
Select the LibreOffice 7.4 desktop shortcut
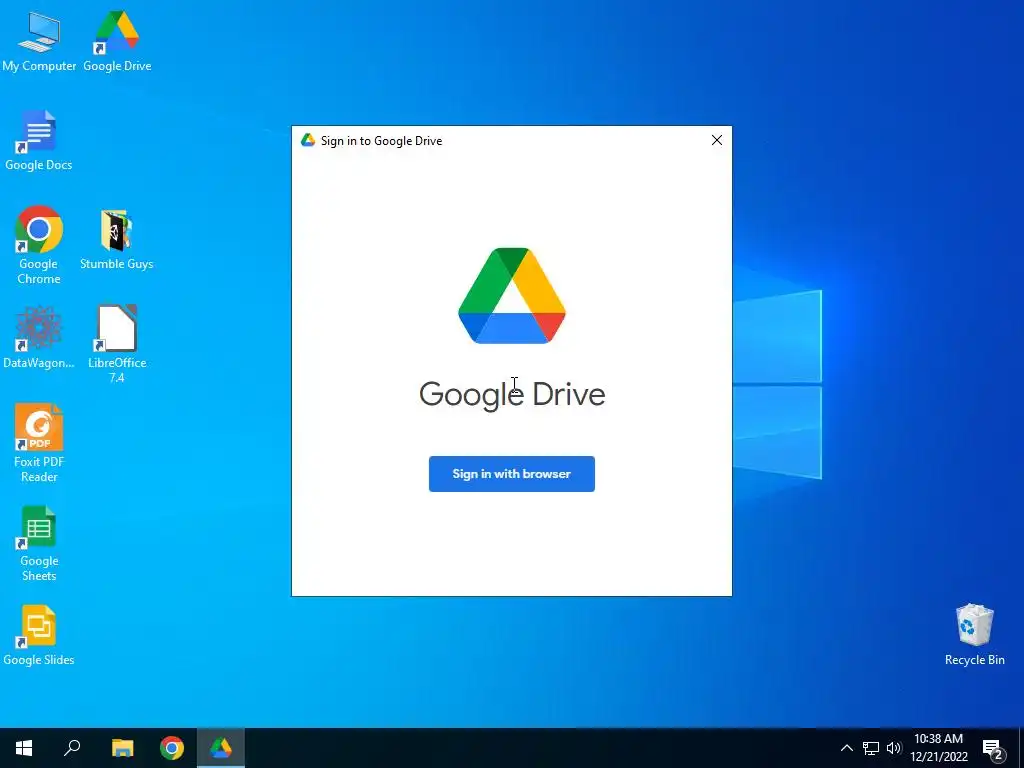[x=117, y=344]
